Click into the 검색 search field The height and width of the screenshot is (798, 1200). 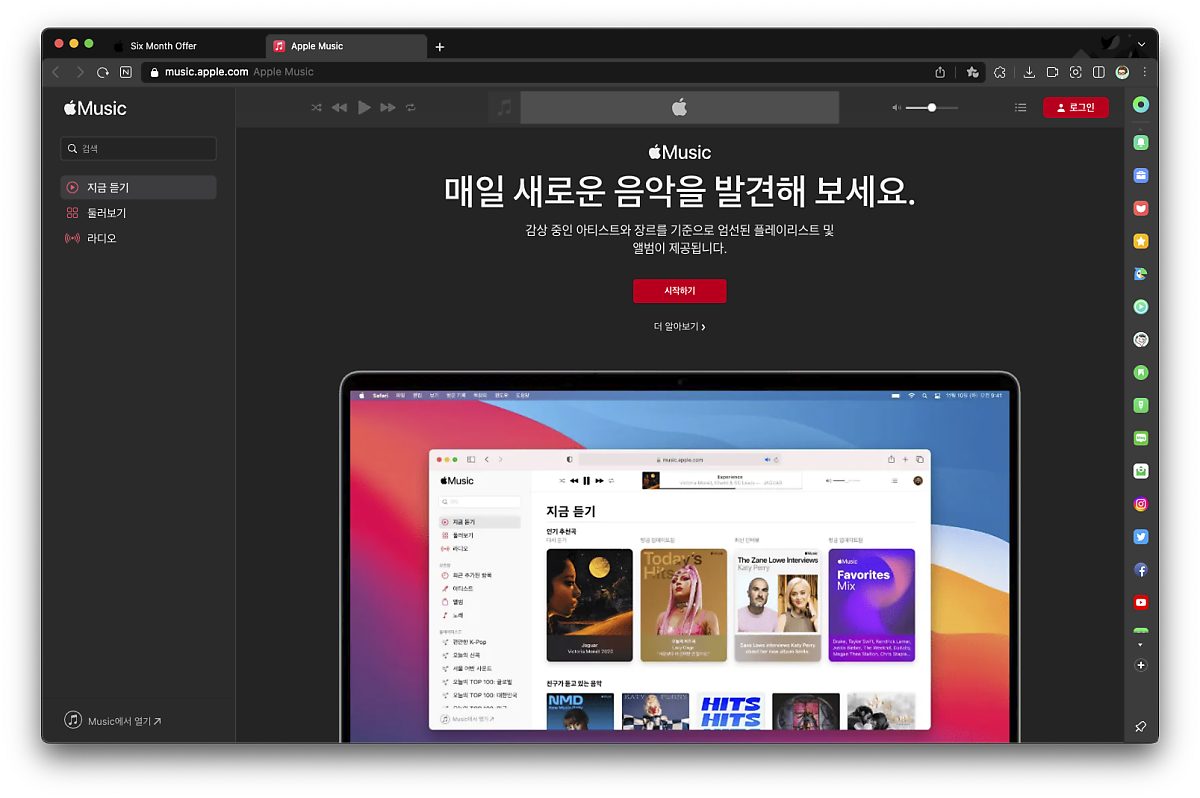138,149
